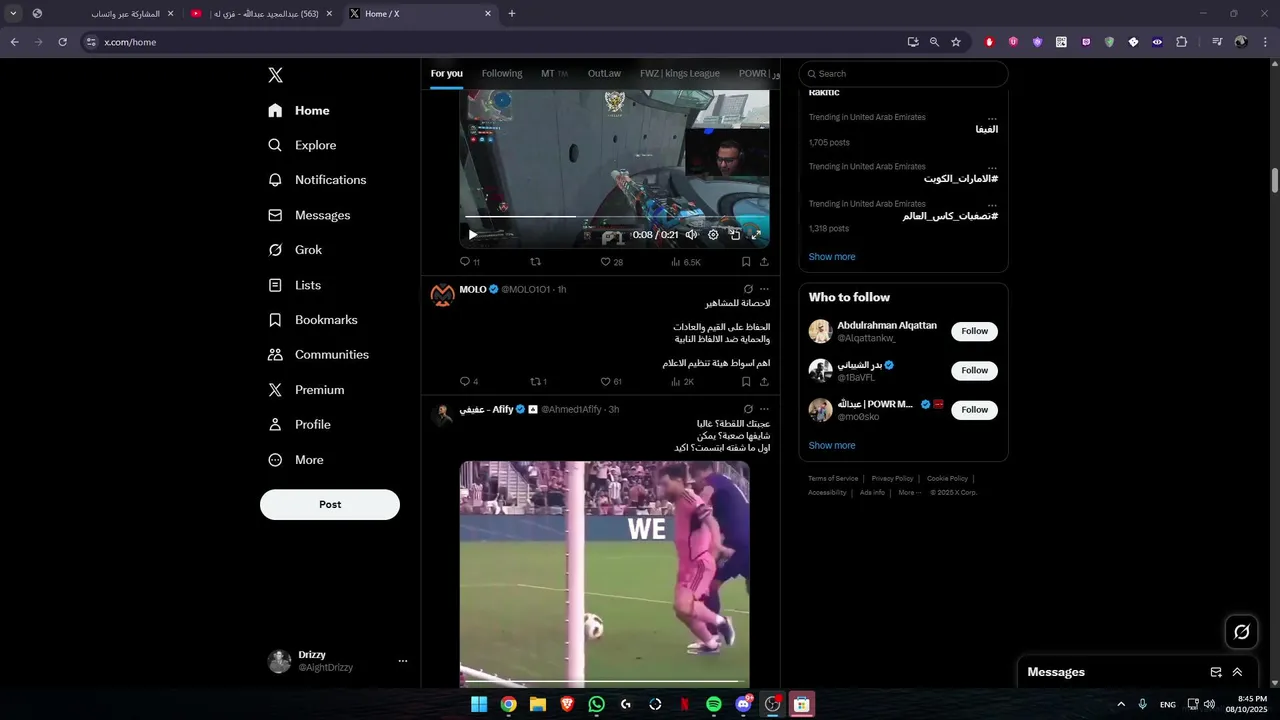Select the MT timeline tab
The image size is (1280, 720).
[554, 73]
